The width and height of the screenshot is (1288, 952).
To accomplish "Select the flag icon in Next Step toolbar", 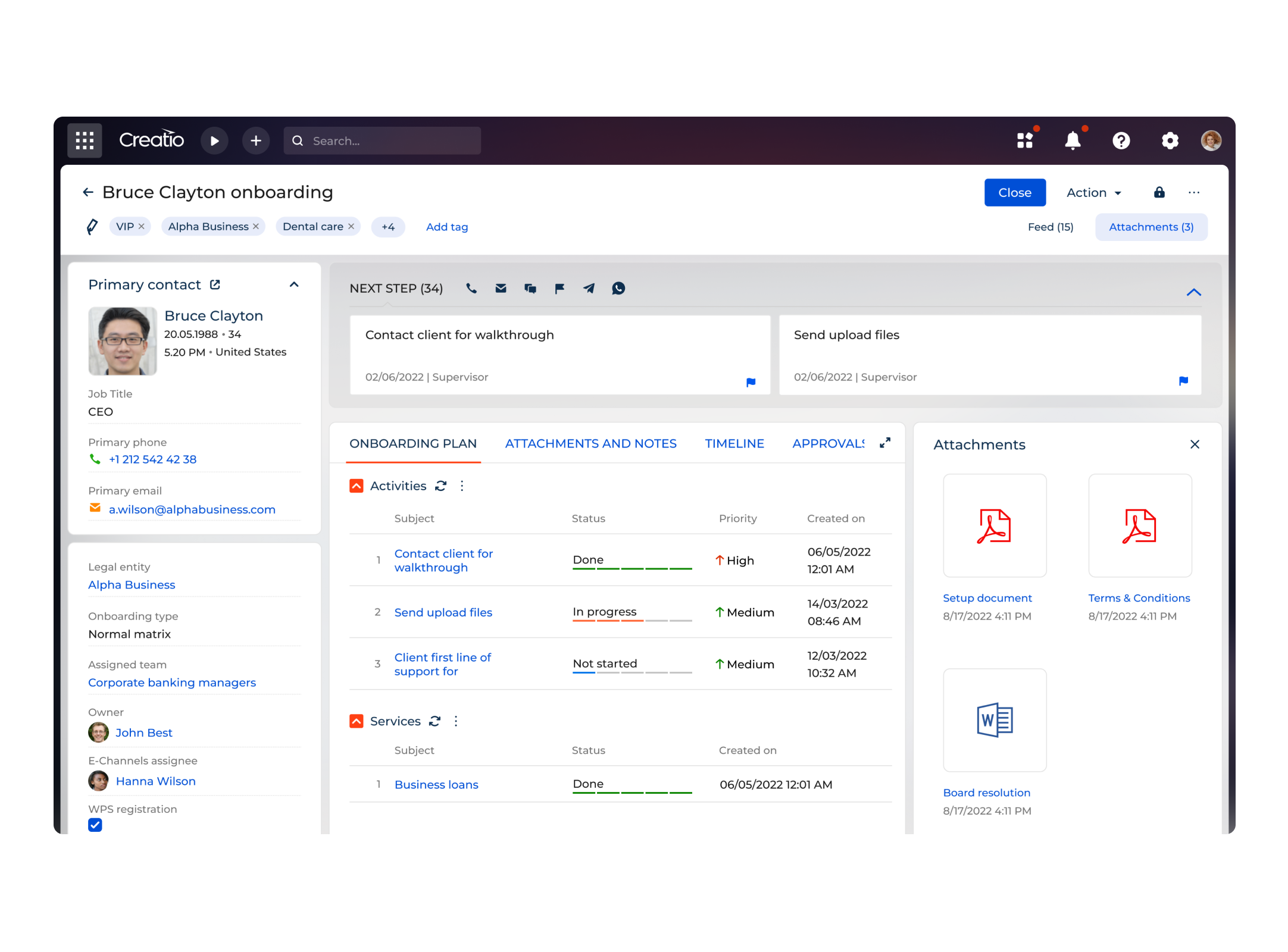I will [559, 289].
